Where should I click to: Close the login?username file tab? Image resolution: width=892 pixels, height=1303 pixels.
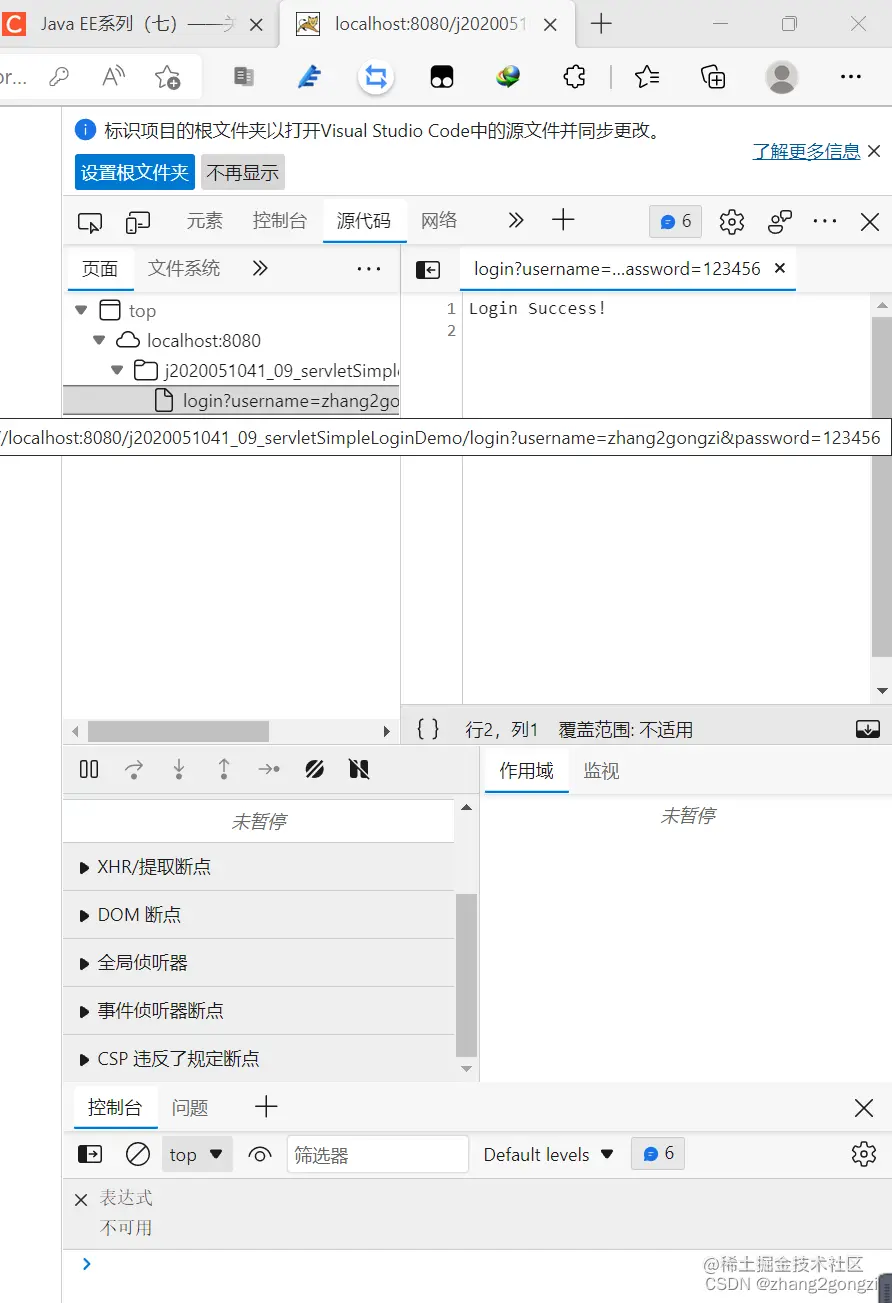780,268
